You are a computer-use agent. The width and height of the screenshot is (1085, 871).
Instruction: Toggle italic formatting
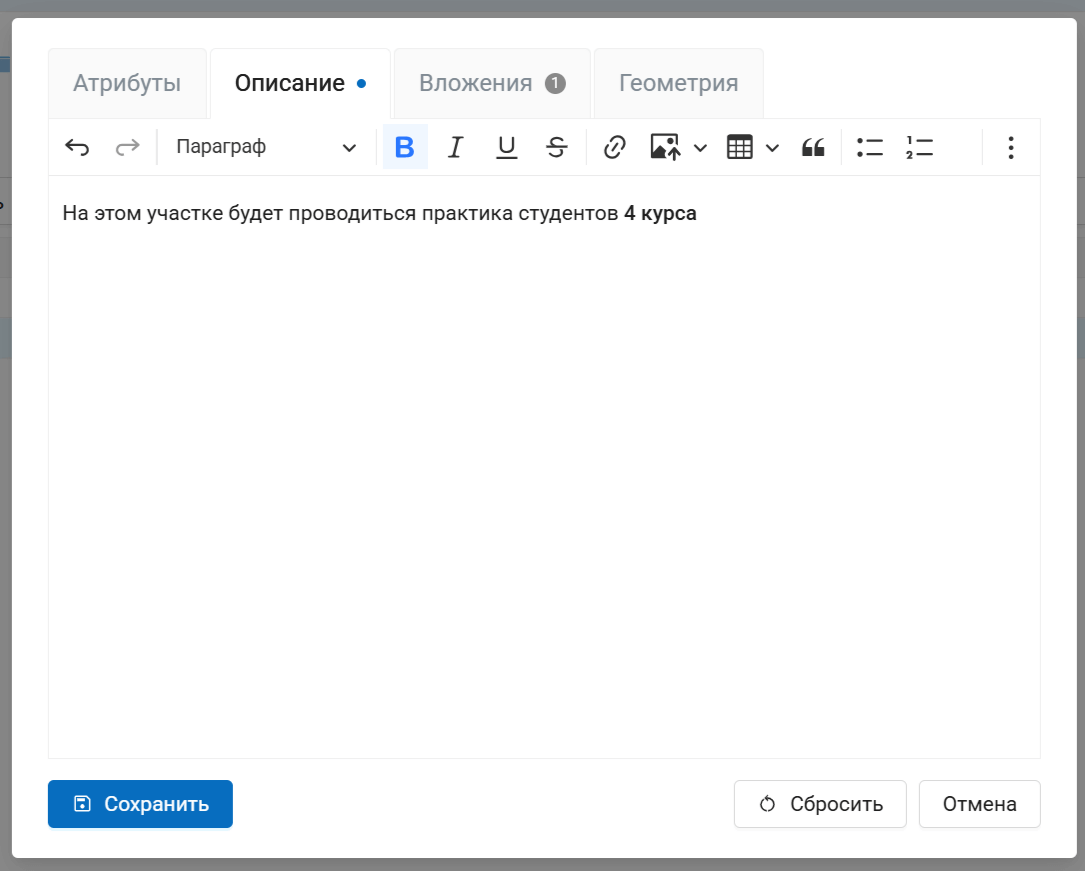pyautogui.click(x=456, y=148)
